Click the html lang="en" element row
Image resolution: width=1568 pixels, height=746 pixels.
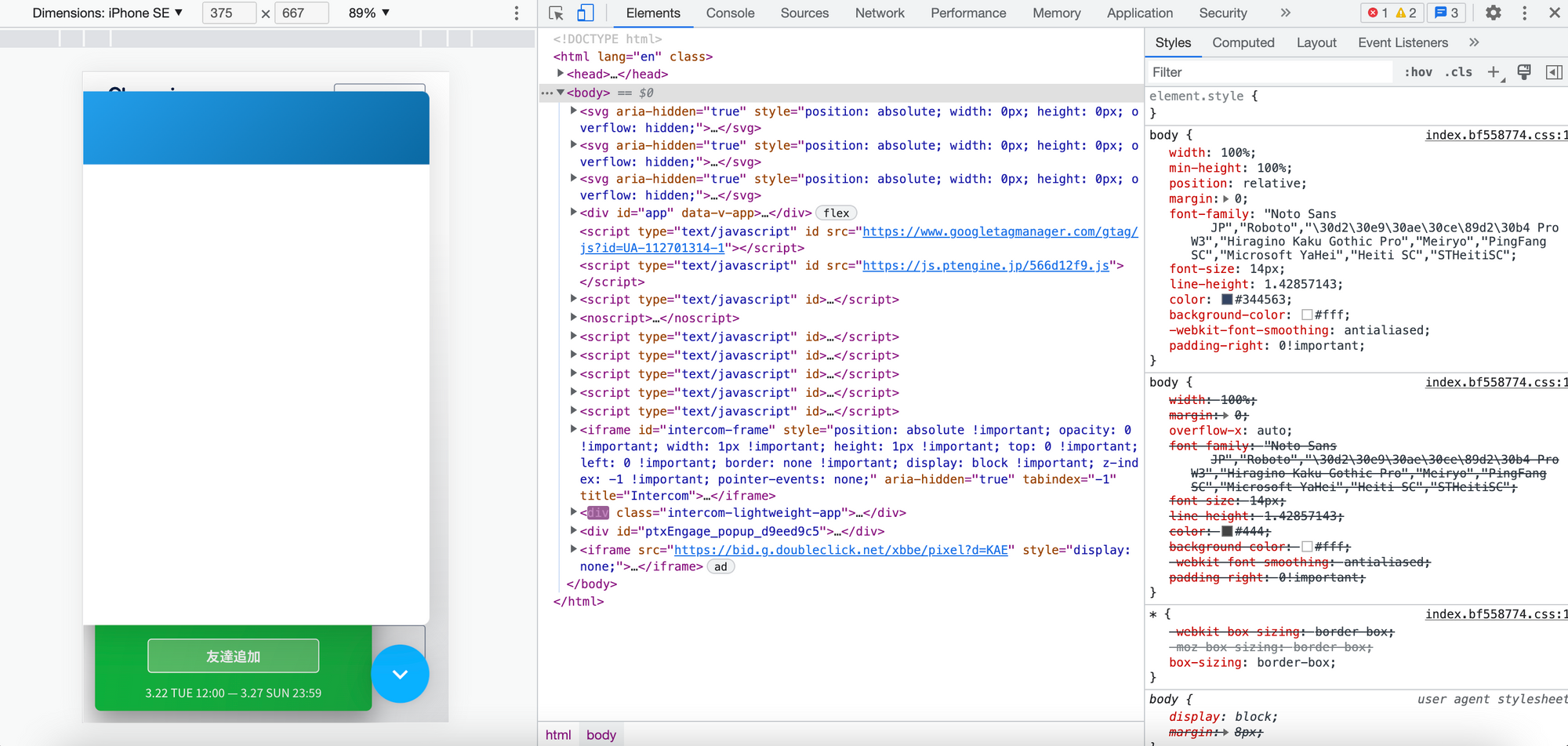coord(633,56)
